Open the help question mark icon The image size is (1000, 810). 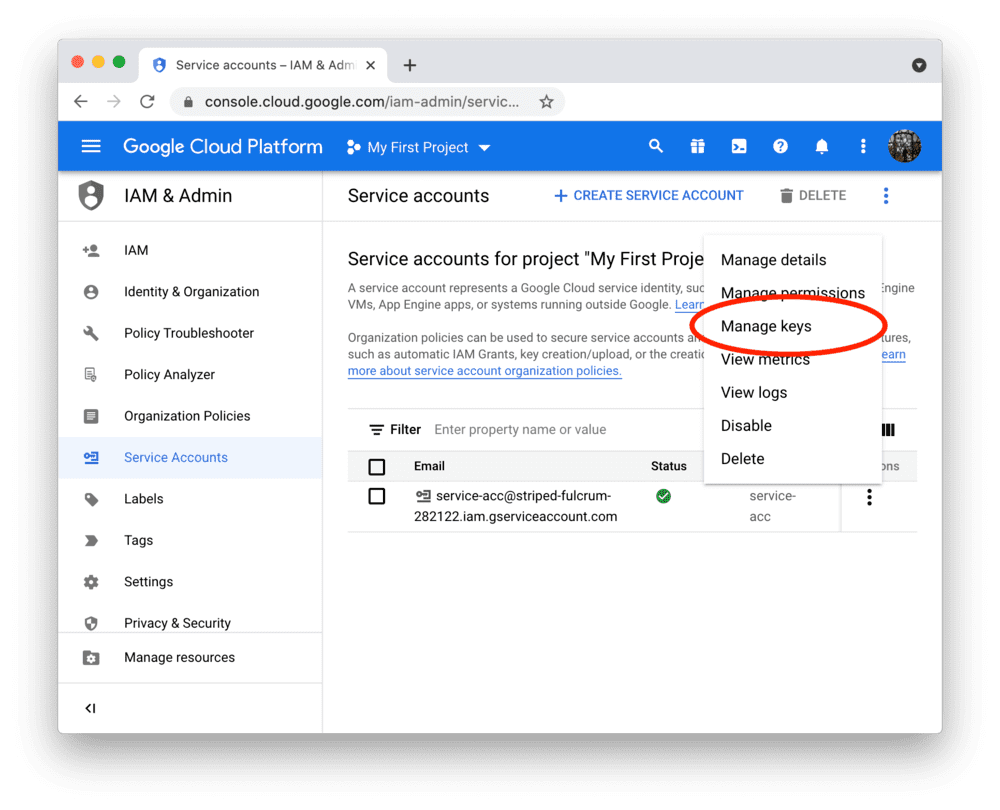[780, 146]
